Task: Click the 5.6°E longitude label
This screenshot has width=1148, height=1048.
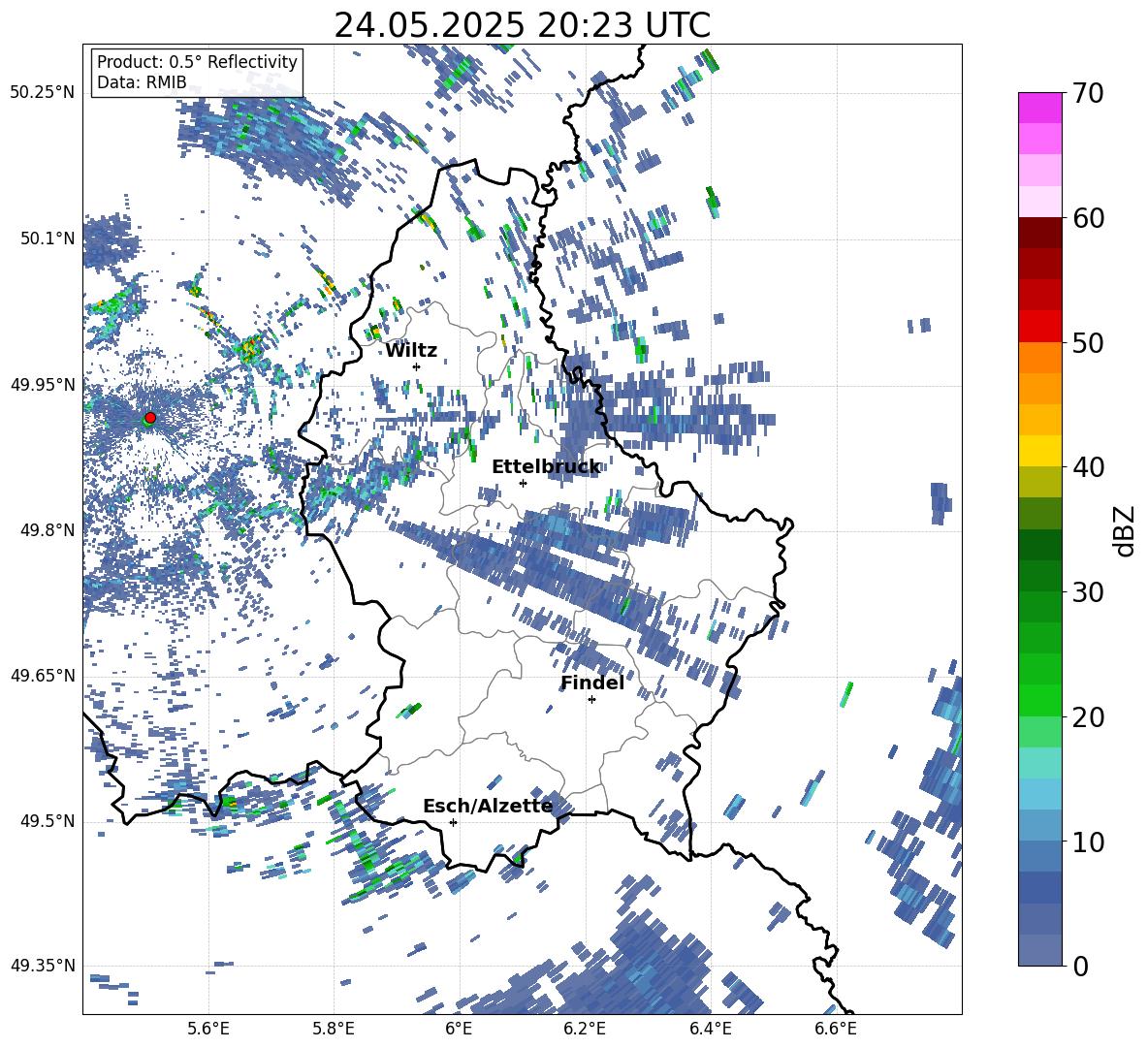Action: click(207, 1029)
